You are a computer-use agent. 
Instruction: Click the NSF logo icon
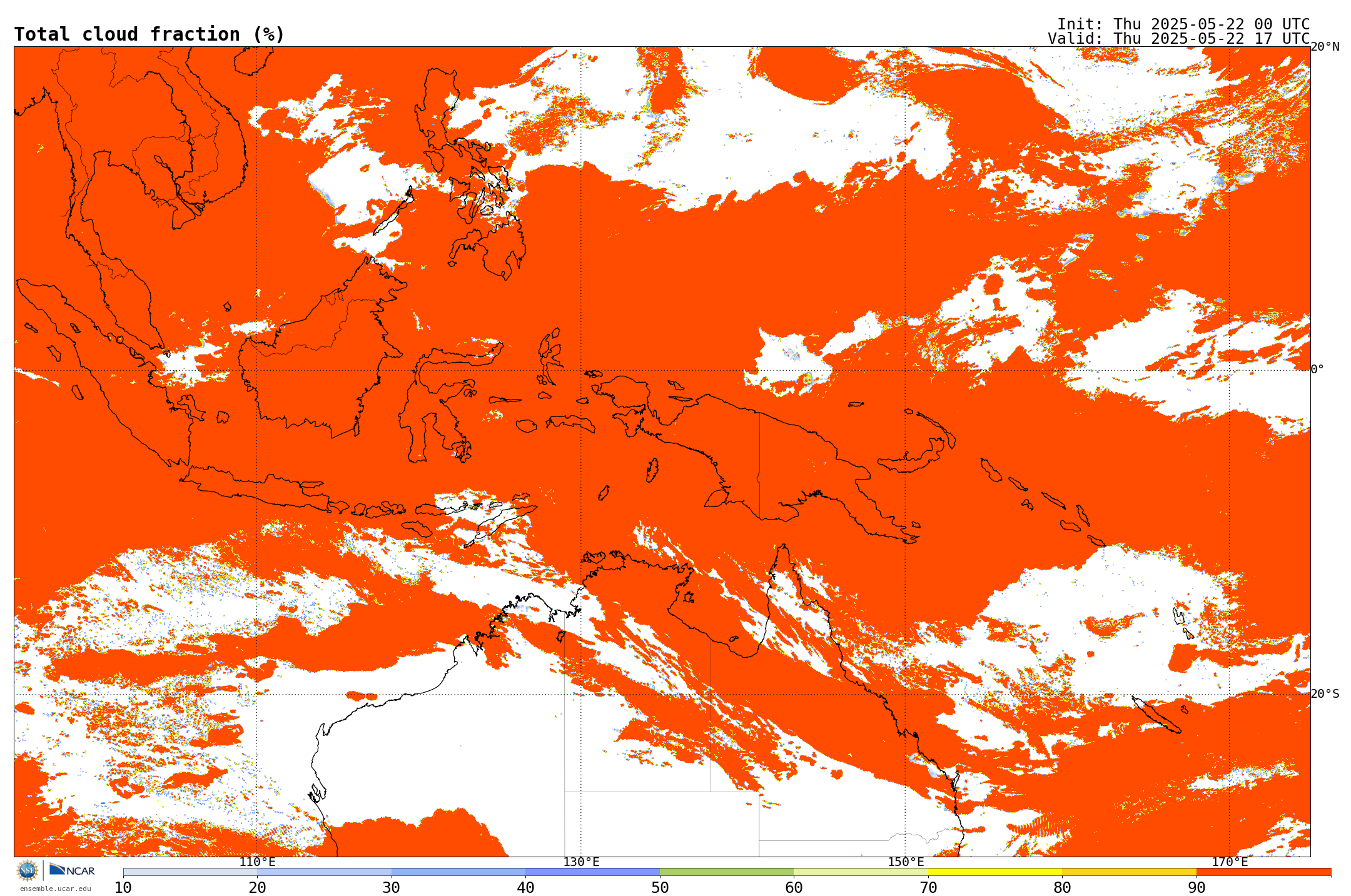27,870
